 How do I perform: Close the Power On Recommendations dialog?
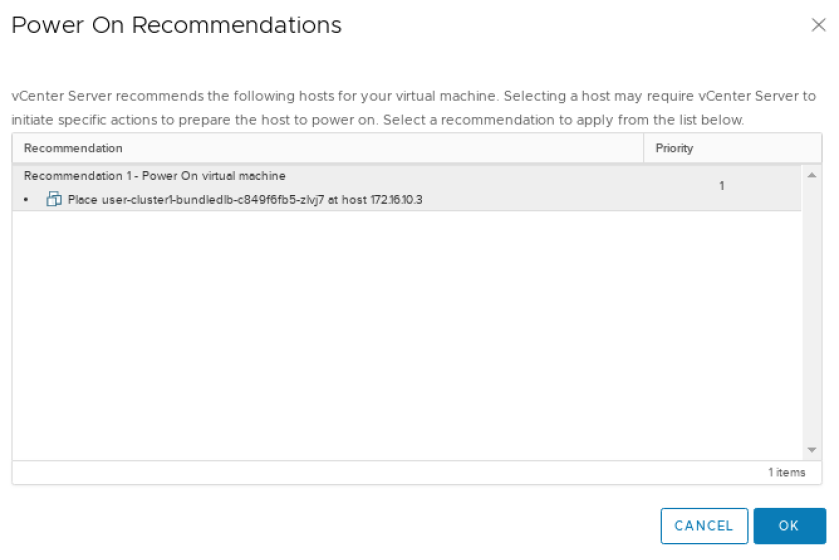[818, 26]
